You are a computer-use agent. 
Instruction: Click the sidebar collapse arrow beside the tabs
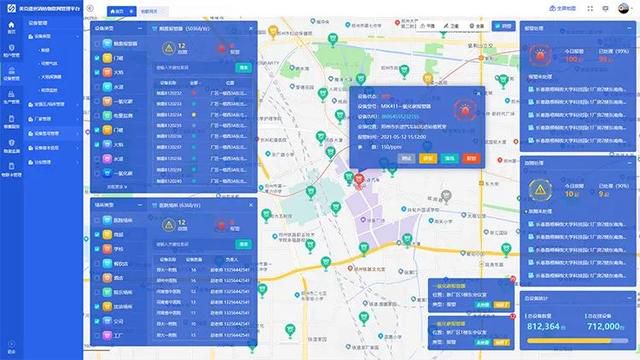point(90,8)
